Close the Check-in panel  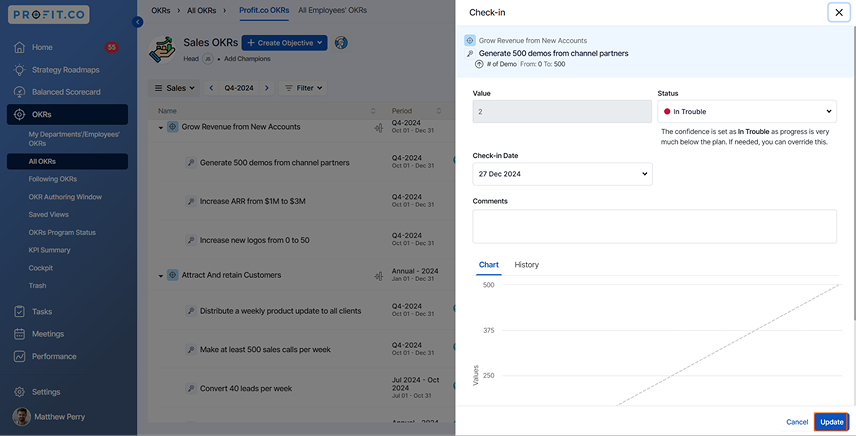[x=839, y=12]
